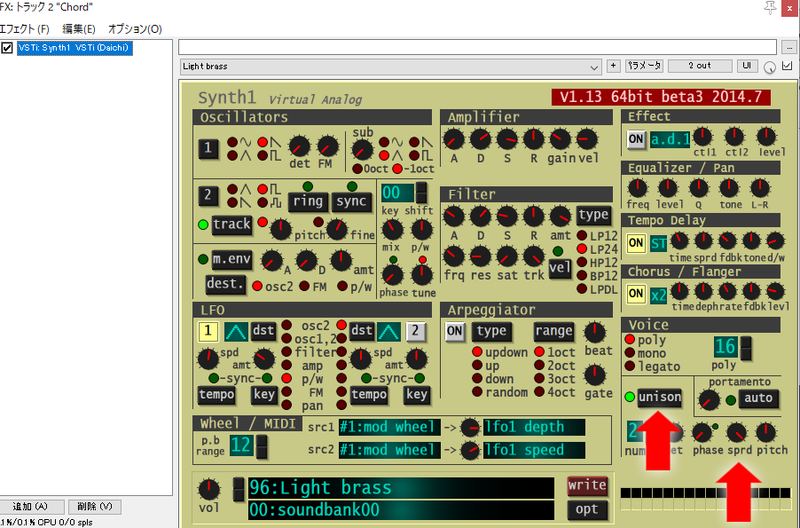Screen dimensions: 800x528
Task: Click the unison pitch knob
Action: click(x=766, y=433)
